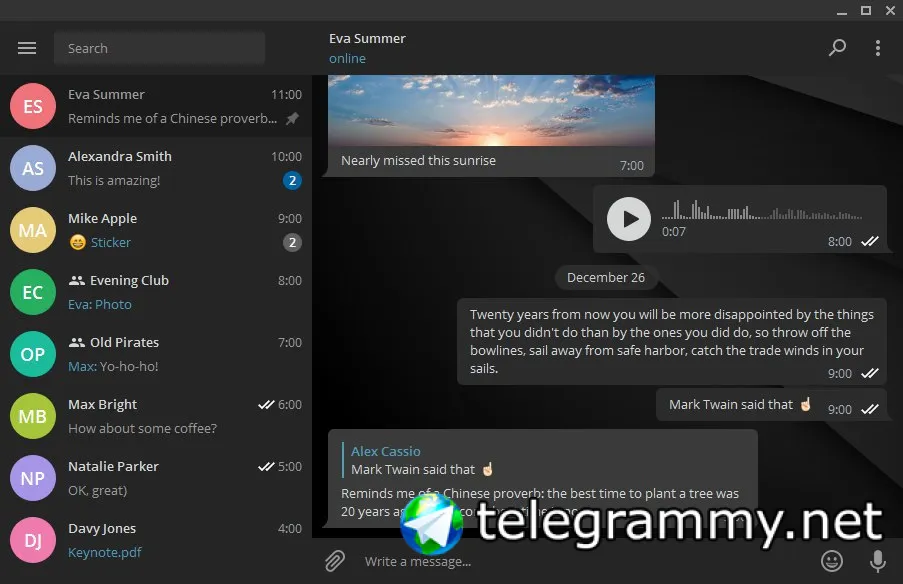Viewport: 903px width, 584px height.
Task: Click the pin icon on Eva Summer
Action: 293,119
